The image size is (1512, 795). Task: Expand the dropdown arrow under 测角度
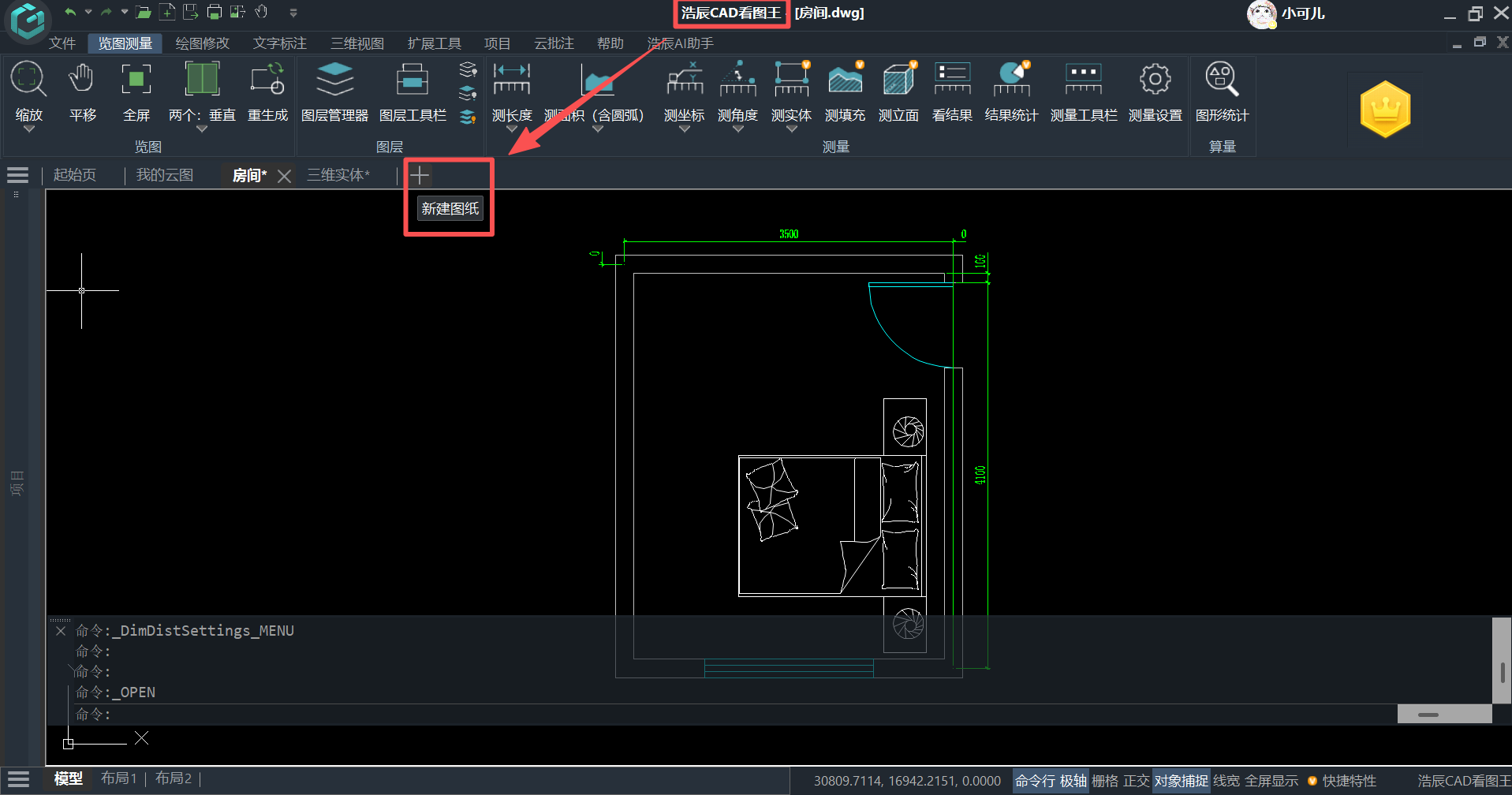tap(737, 129)
